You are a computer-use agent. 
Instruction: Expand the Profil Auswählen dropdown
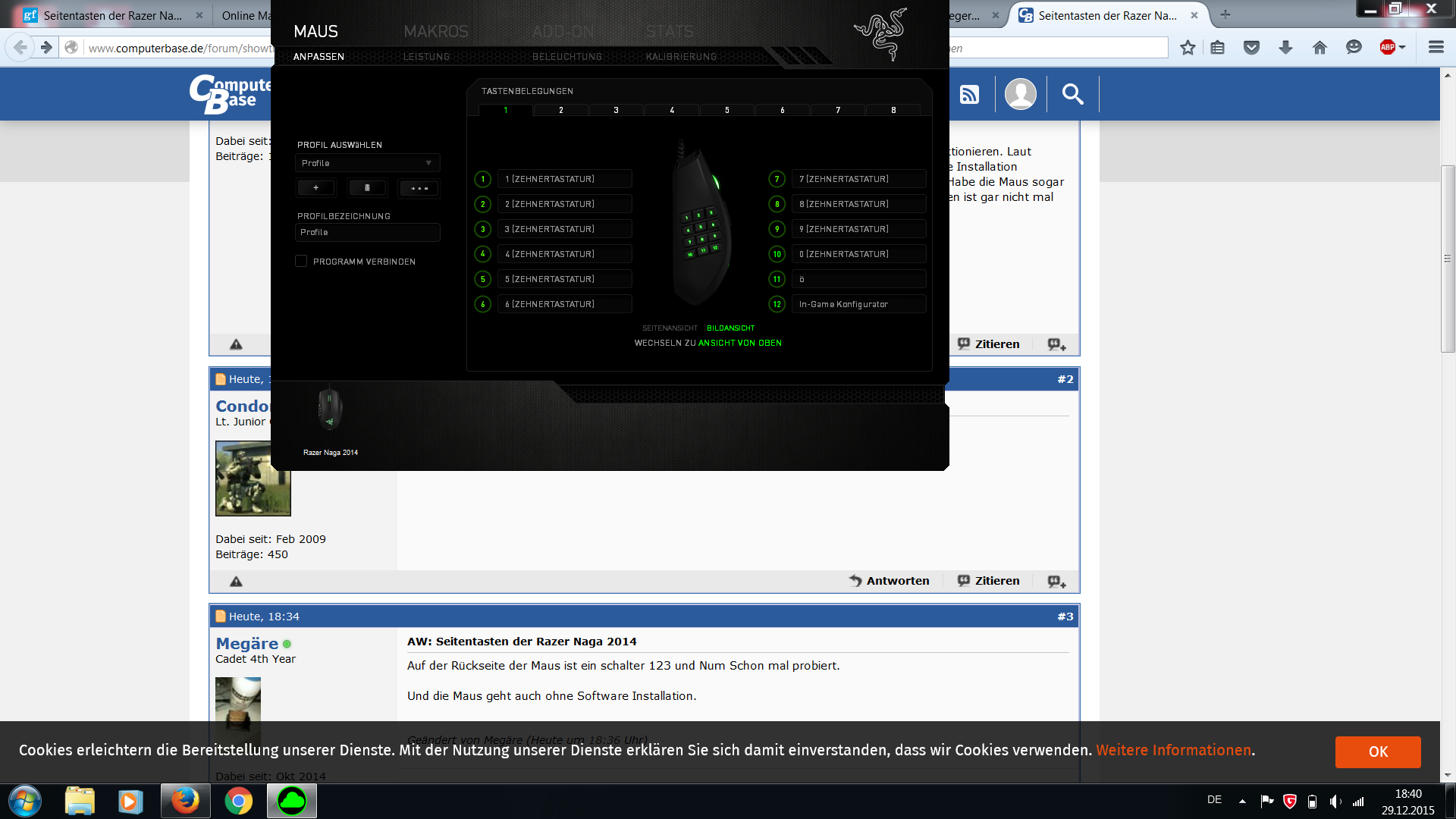click(x=367, y=163)
